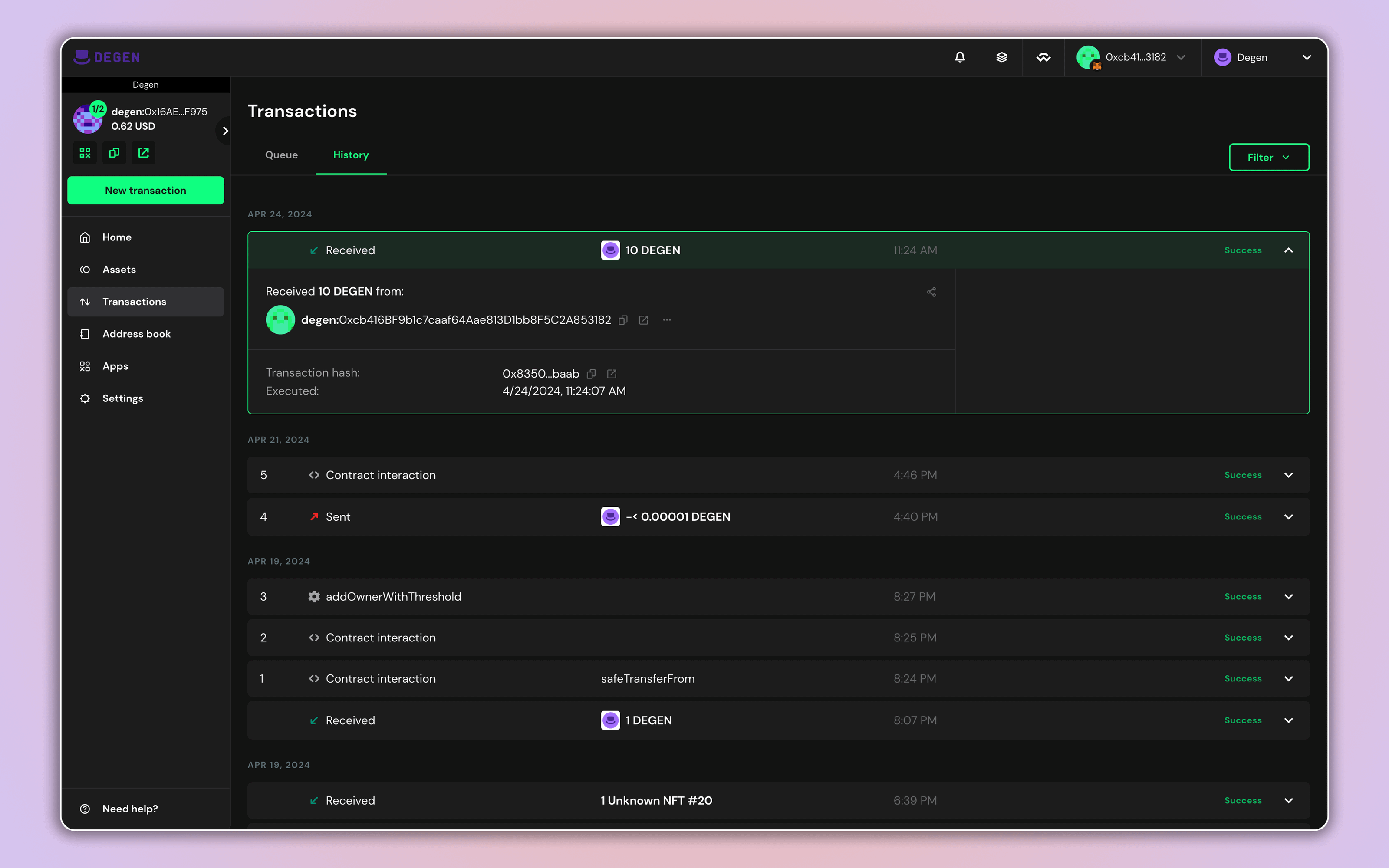Image resolution: width=1389 pixels, height=868 pixels.
Task: Click the Address book icon
Action: click(85, 334)
